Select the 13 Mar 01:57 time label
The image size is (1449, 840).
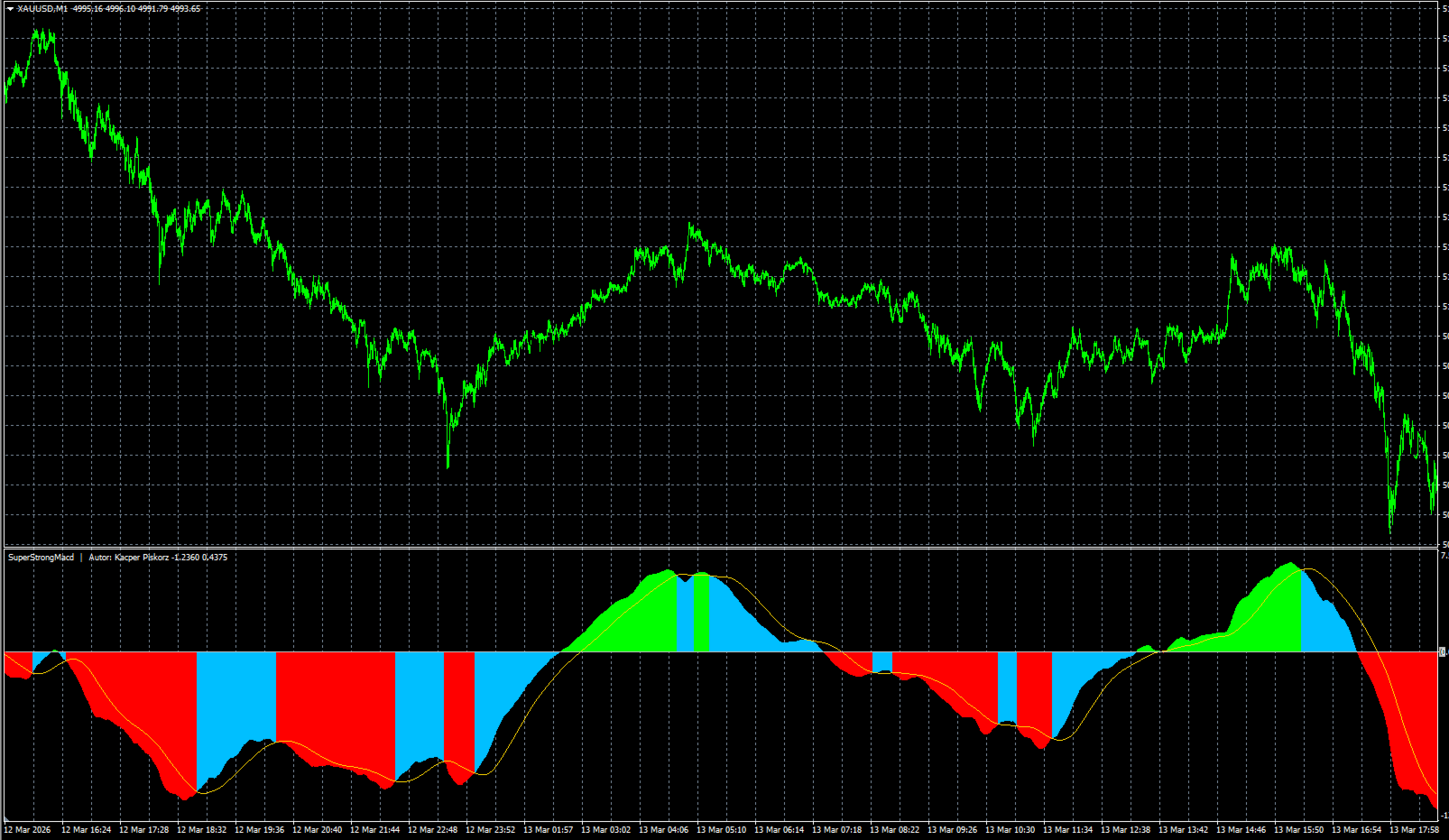pos(548,830)
